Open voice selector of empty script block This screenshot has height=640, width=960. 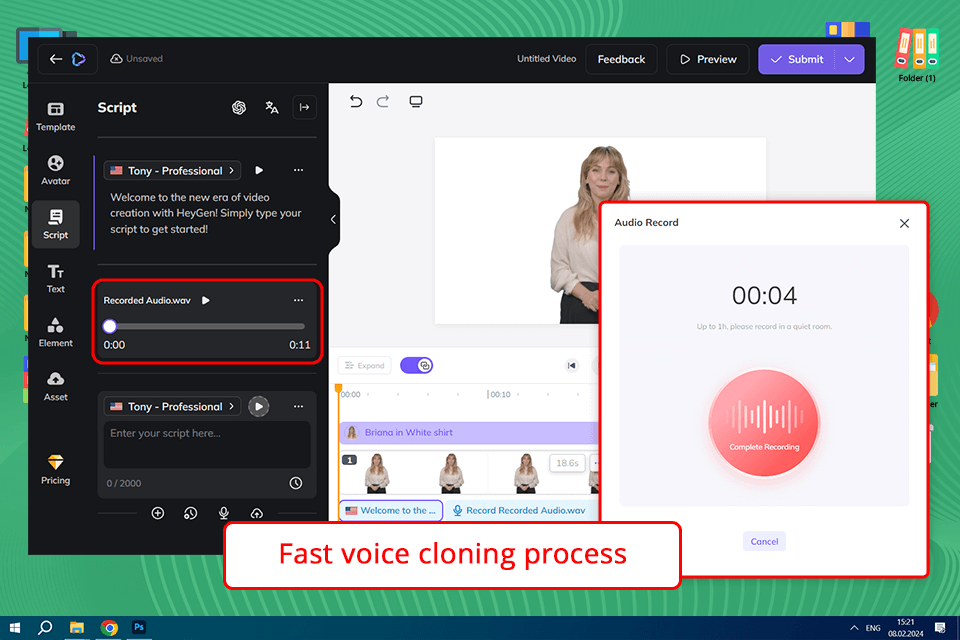[x=173, y=406]
